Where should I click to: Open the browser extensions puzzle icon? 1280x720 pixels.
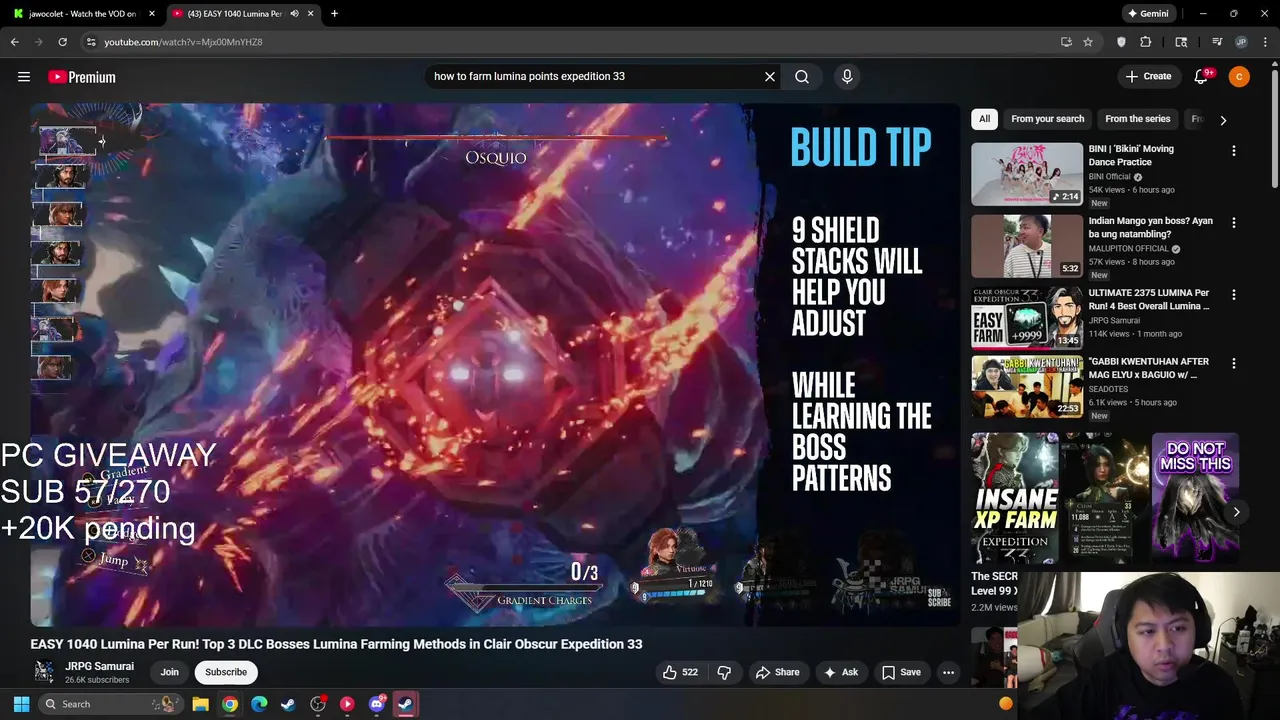point(1146,42)
